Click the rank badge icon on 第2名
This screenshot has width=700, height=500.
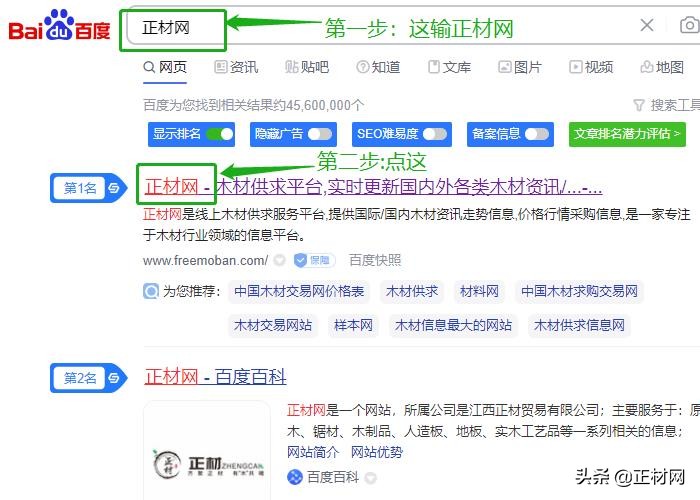(x=114, y=378)
